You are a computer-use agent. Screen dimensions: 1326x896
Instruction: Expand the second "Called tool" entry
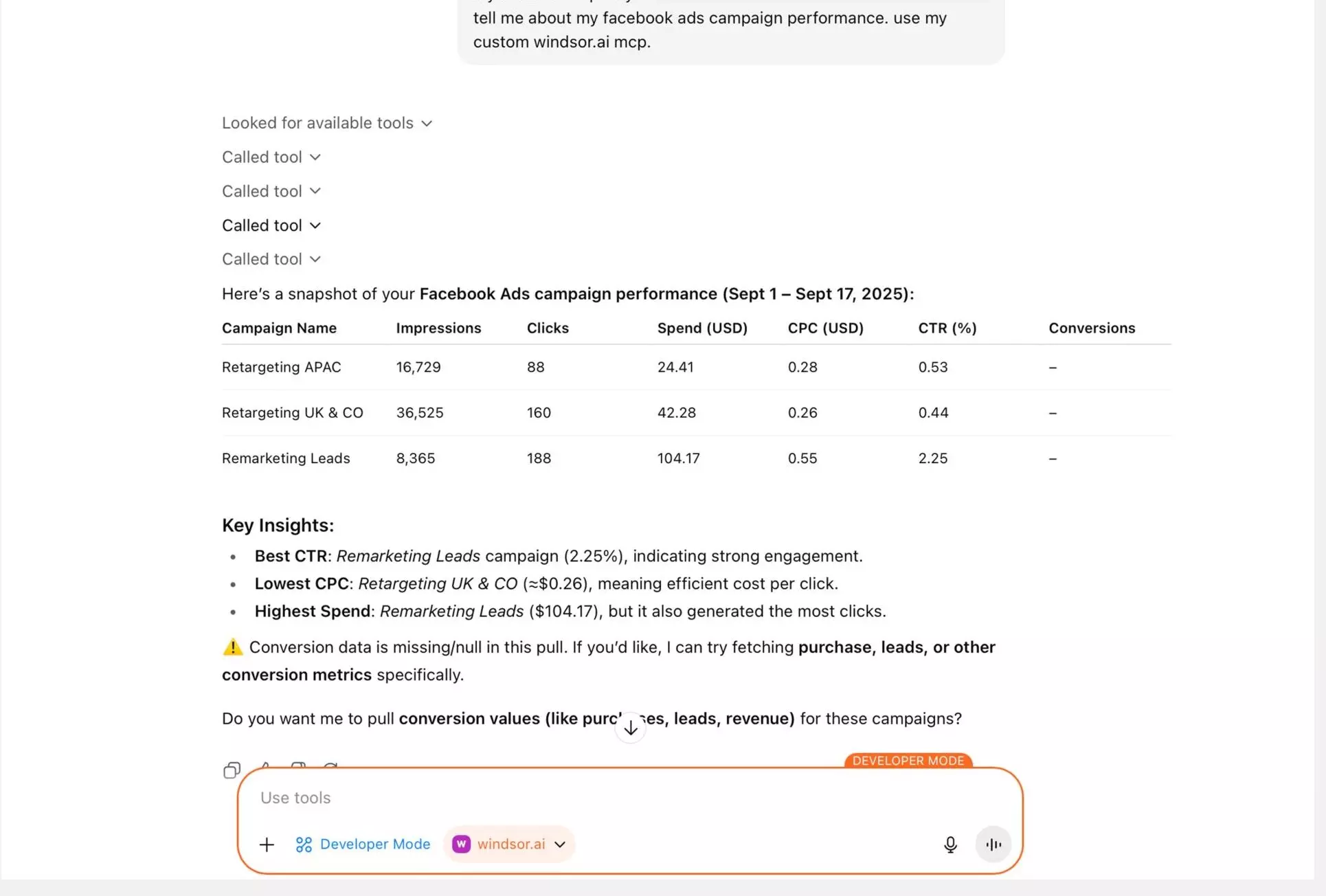point(271,192)
